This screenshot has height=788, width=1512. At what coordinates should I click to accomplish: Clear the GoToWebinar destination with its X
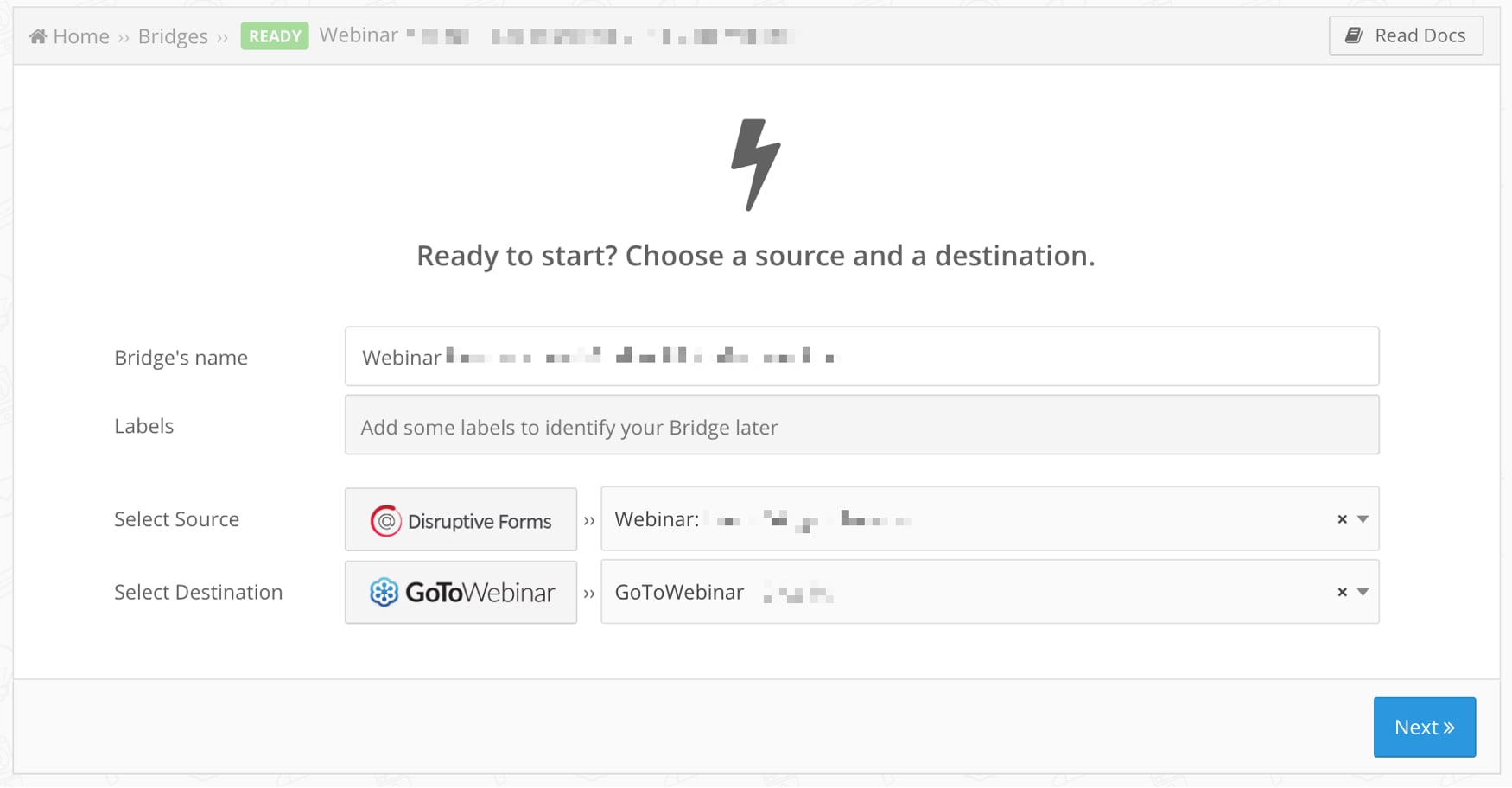pos(1342,593)
